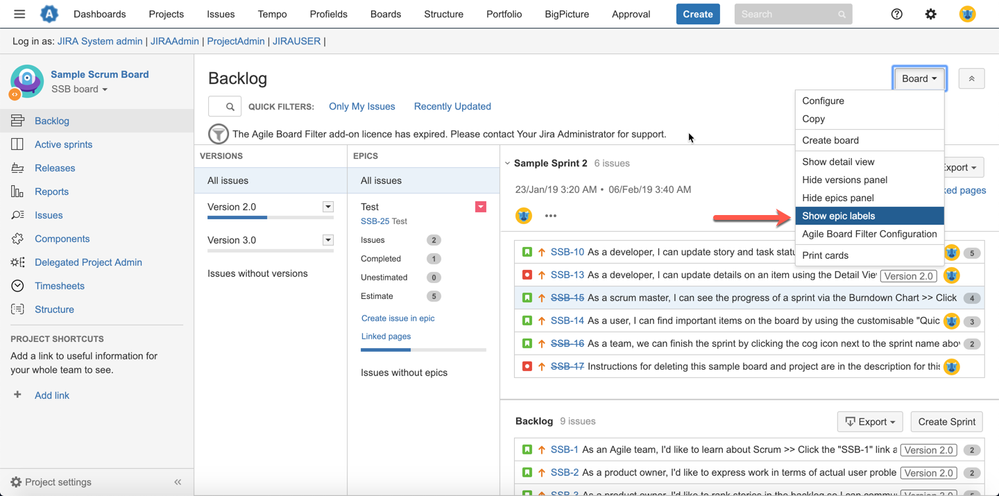
Task: Click the Releases ship icon
Action: click(x=18, y=168)
